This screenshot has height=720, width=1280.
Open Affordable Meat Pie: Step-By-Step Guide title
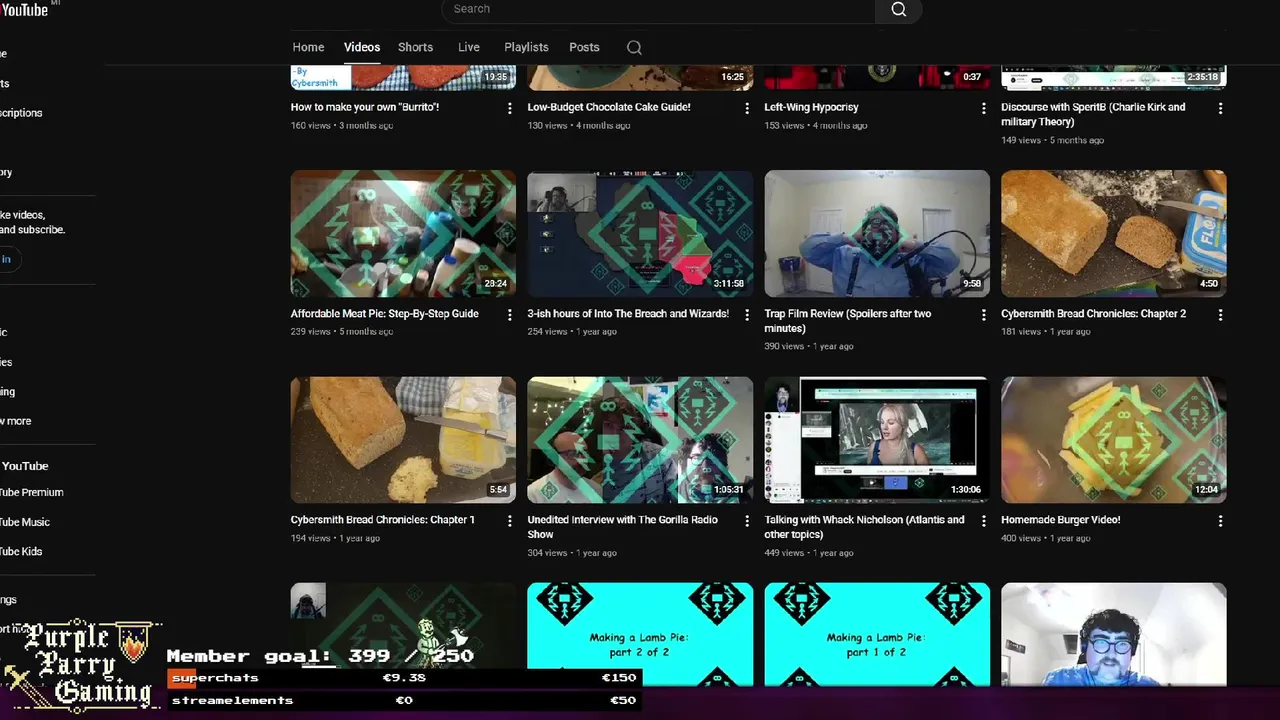tap(384, 314)
